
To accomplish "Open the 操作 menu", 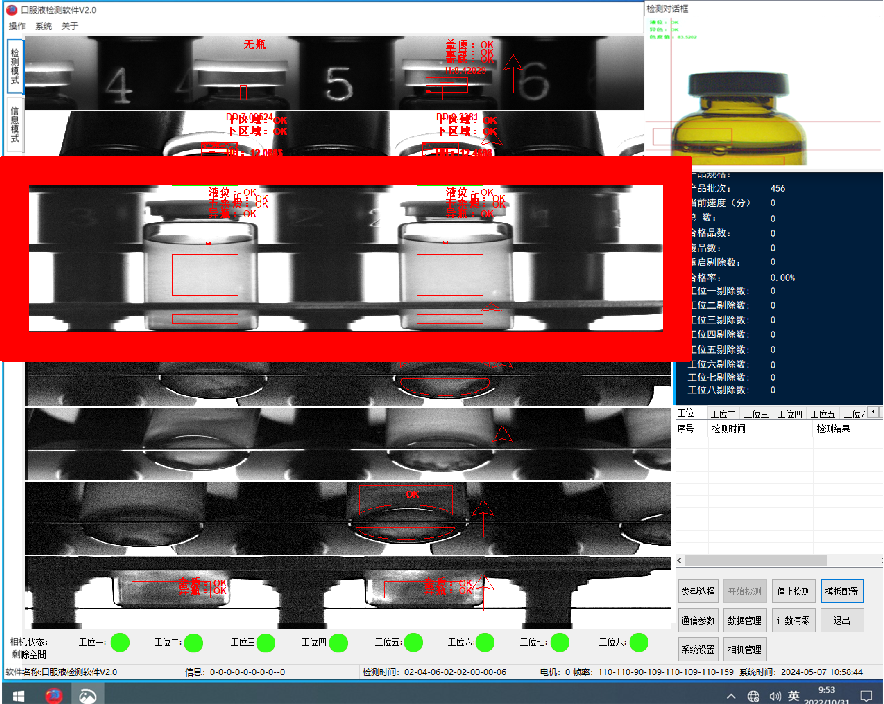I will pyautogui.click(x=17, y=26).
